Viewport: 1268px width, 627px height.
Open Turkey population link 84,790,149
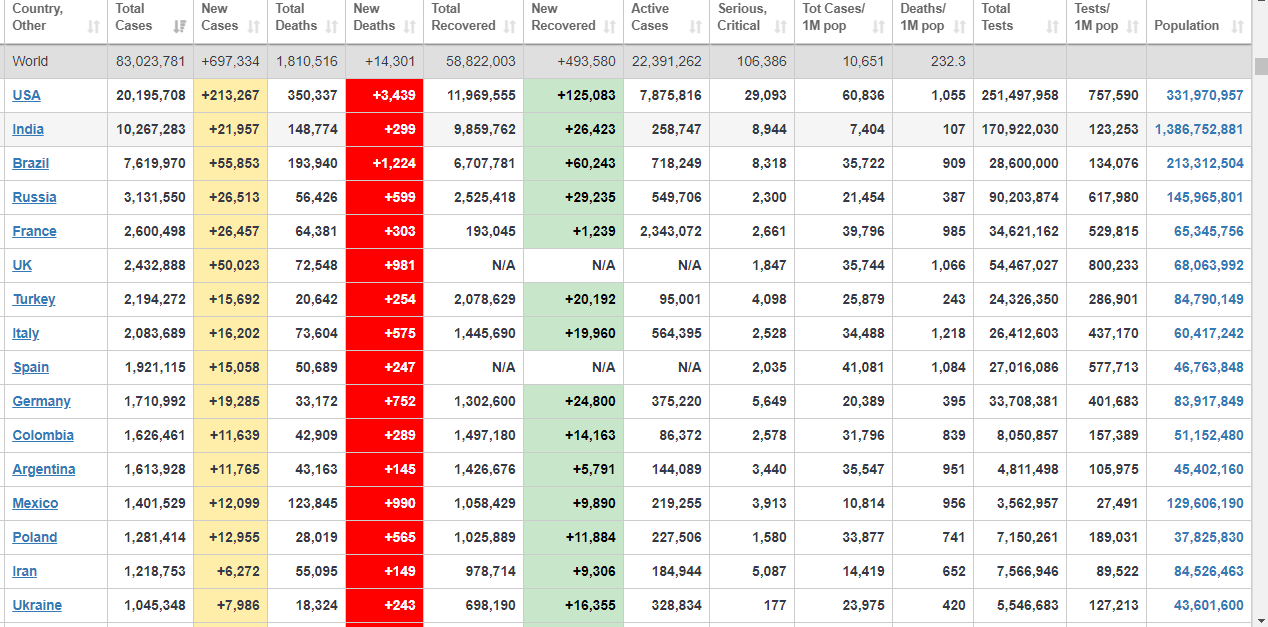pyautogui.click(x=1209, y=299)
